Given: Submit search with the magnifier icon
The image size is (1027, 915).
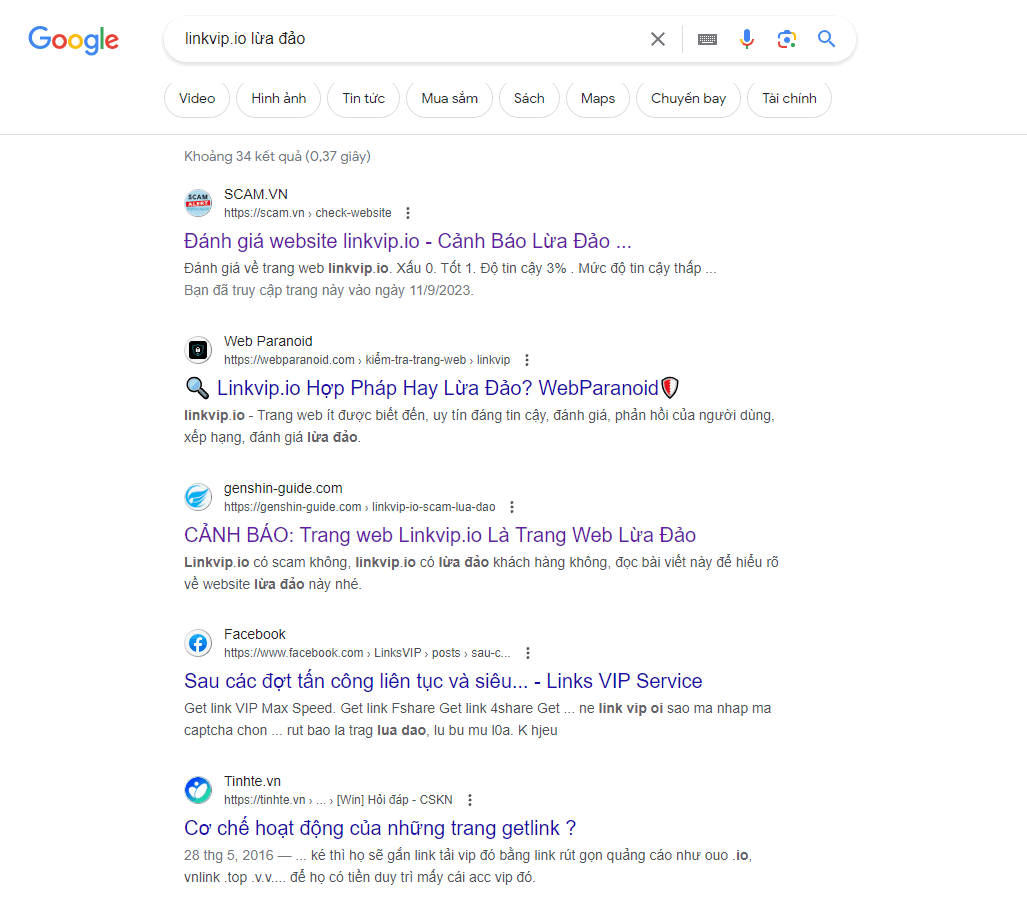Looking at the screenshot, I should [x=826, y=39].
